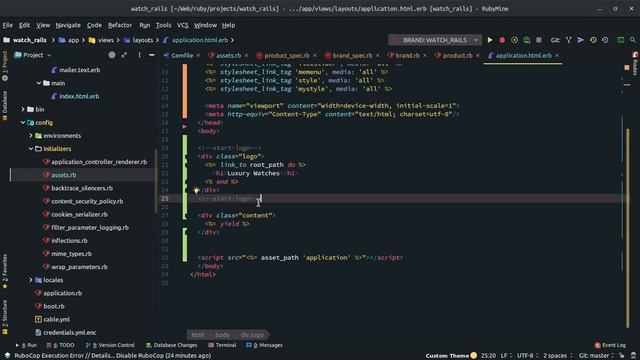Open Search Everywhere magnifier
Image resolution: width=640 pixels, height=360 pixels.
point(633,40)
